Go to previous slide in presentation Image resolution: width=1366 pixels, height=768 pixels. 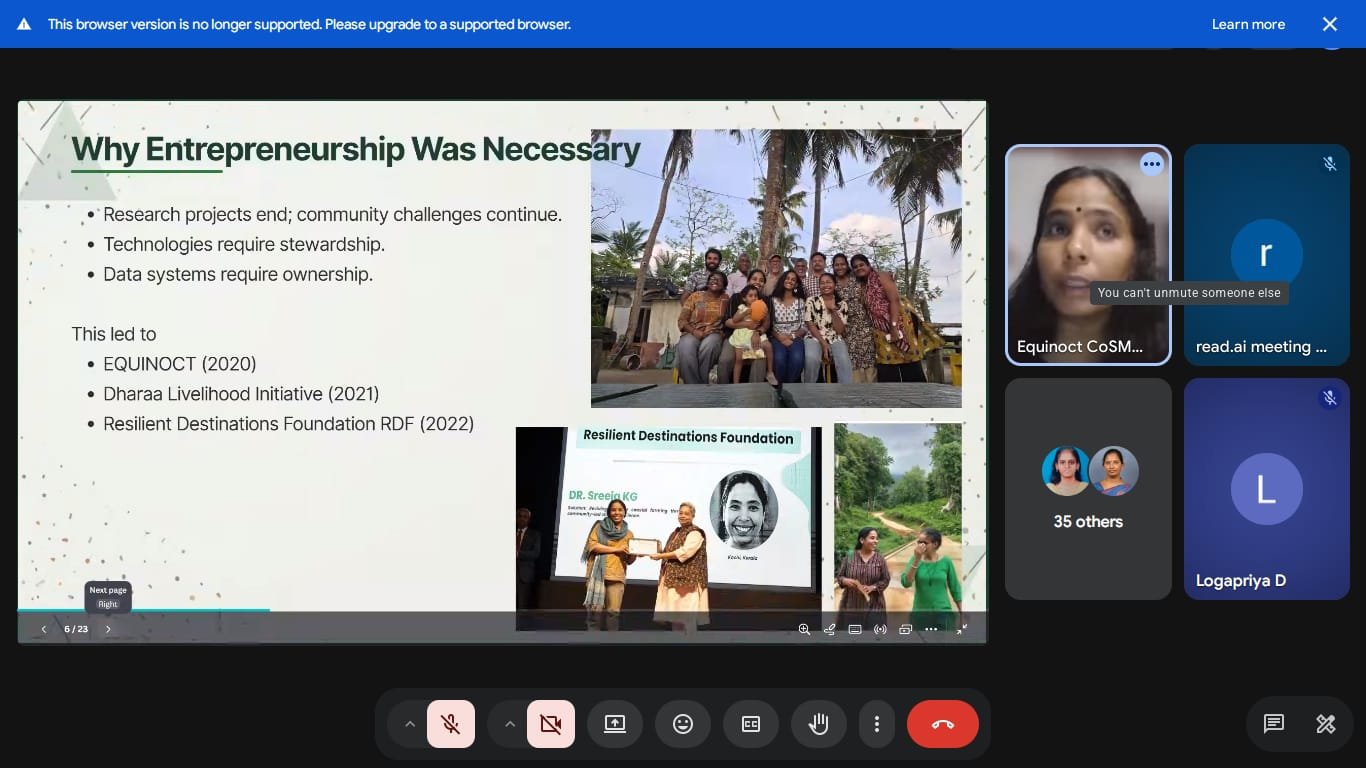(x=44, y=629)
